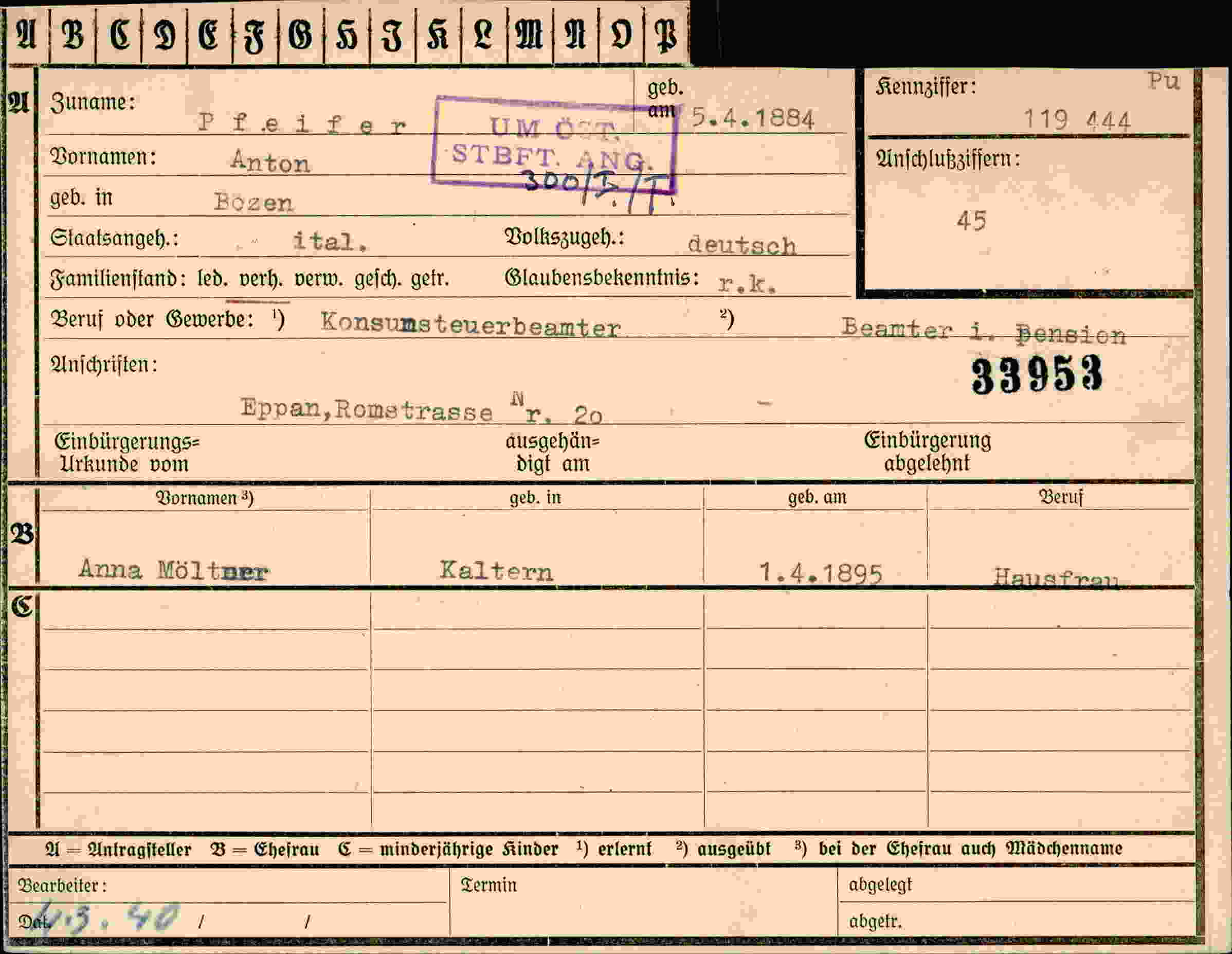This screenshot has width=1232, height=954.
Task: Click the "ausgehändigt am" label
Action: (553, 453)
